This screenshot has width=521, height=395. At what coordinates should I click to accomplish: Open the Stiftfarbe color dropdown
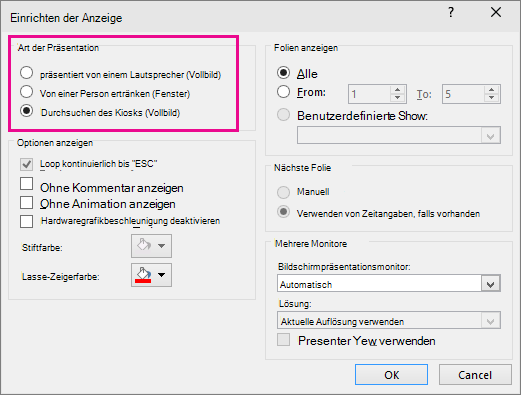tap(151, 246)
